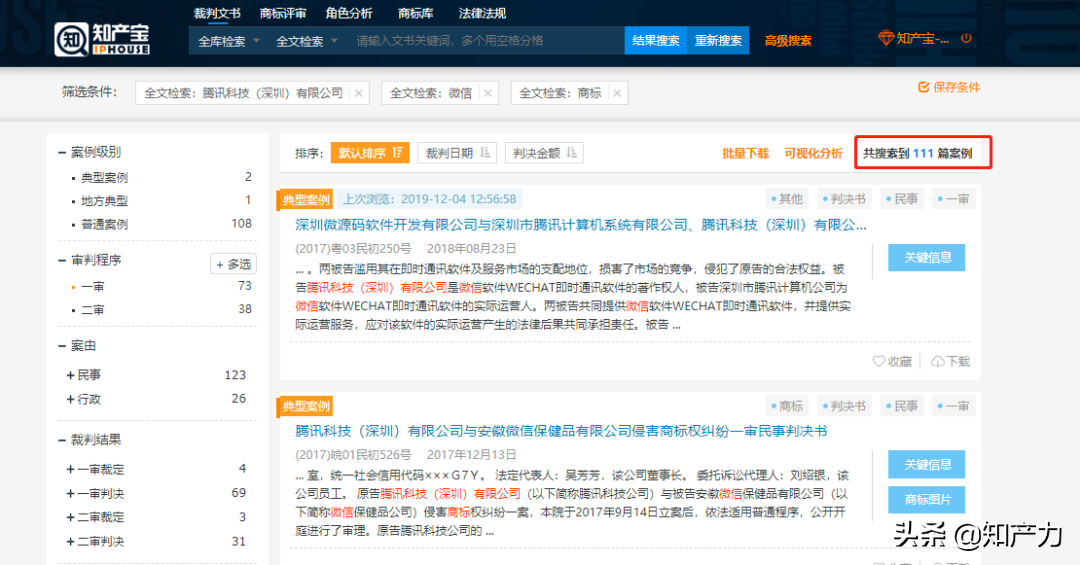This screenshot has height=565, width=1080.
Task: Filter by 二审 procedure
Action: [x=93, y=310]
